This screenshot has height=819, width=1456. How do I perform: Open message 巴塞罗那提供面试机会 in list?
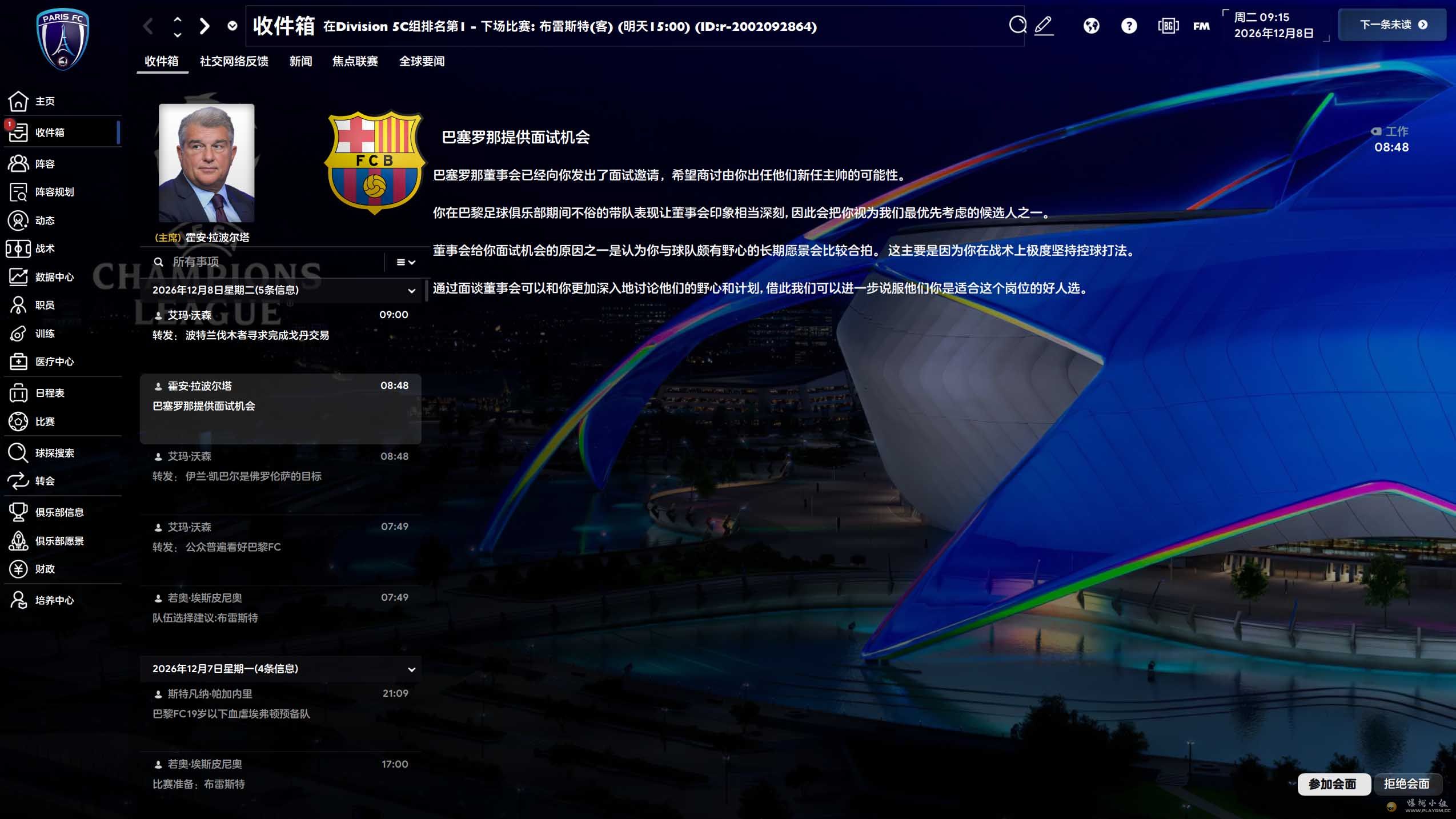tap(280, 409)
